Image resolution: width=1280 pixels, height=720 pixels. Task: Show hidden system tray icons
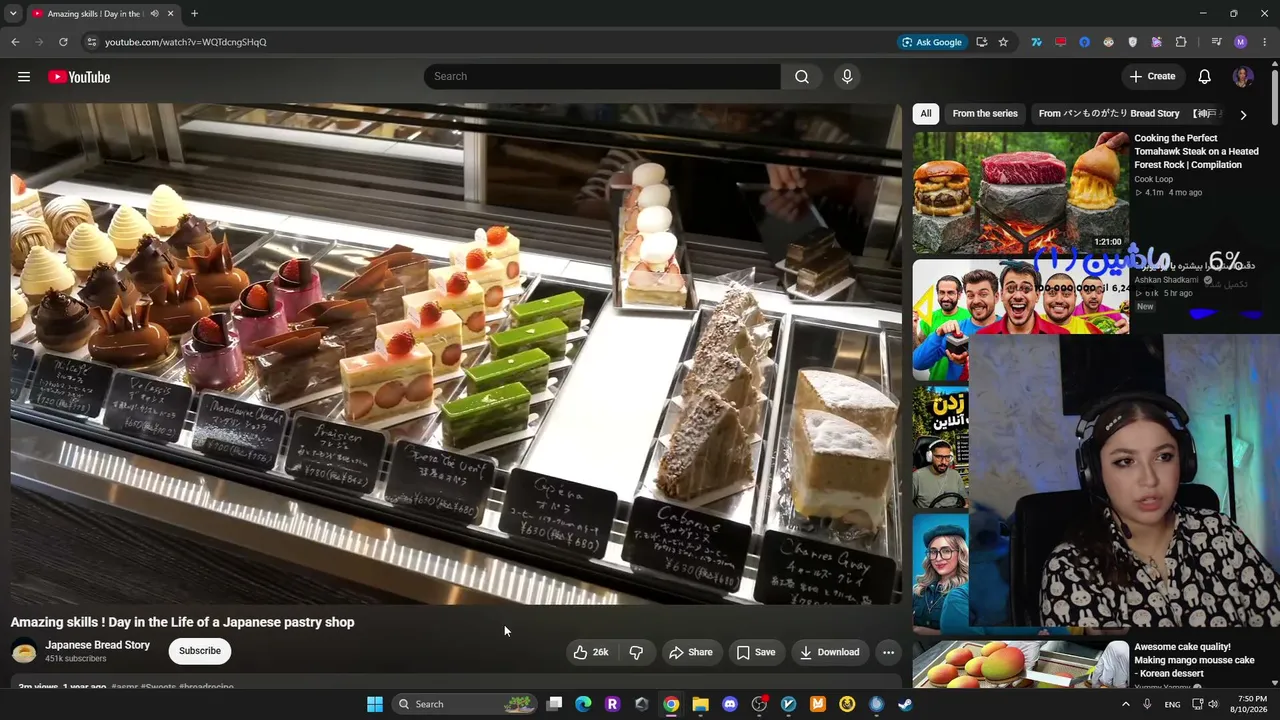pos(1125,704)
